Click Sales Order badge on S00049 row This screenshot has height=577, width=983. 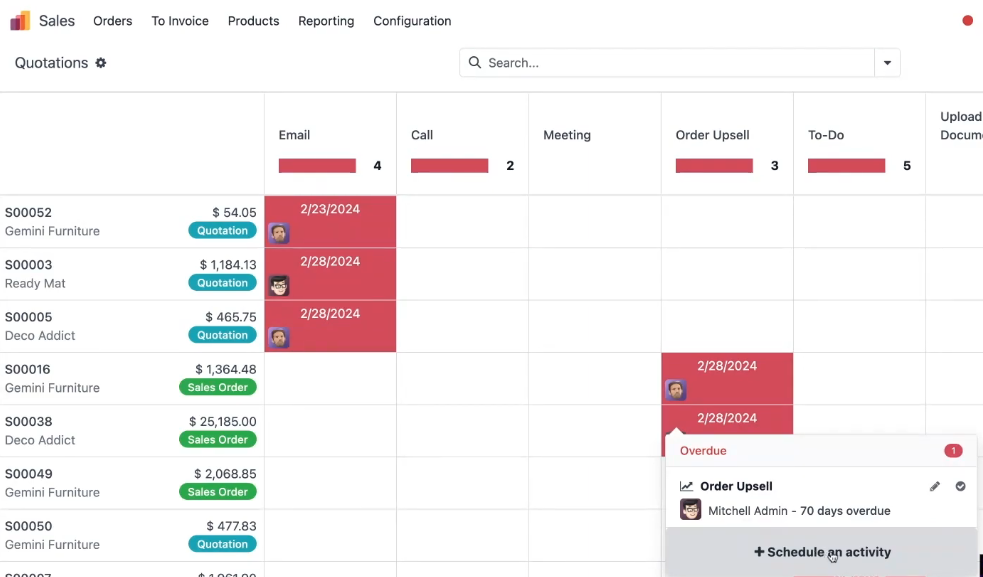(218, 492)
